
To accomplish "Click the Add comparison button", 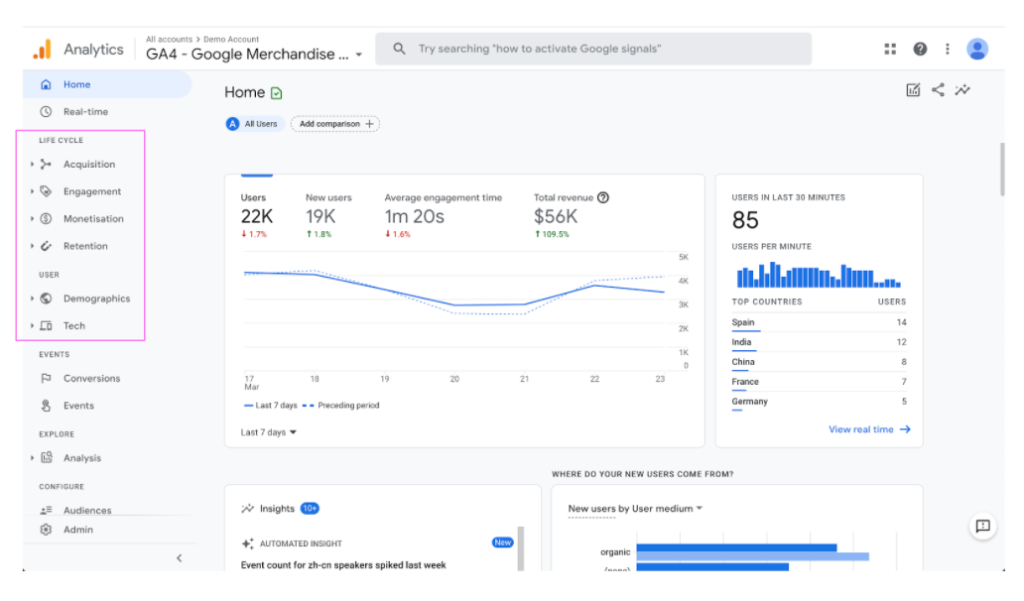I will coord(336,124).
